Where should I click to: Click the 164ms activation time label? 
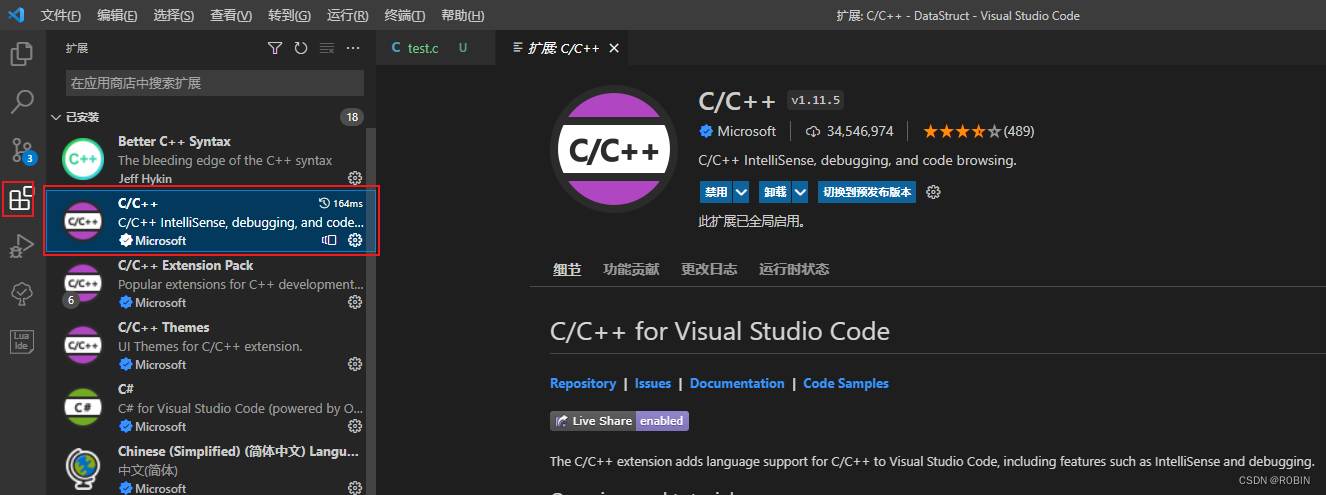[x=340, y=203]
